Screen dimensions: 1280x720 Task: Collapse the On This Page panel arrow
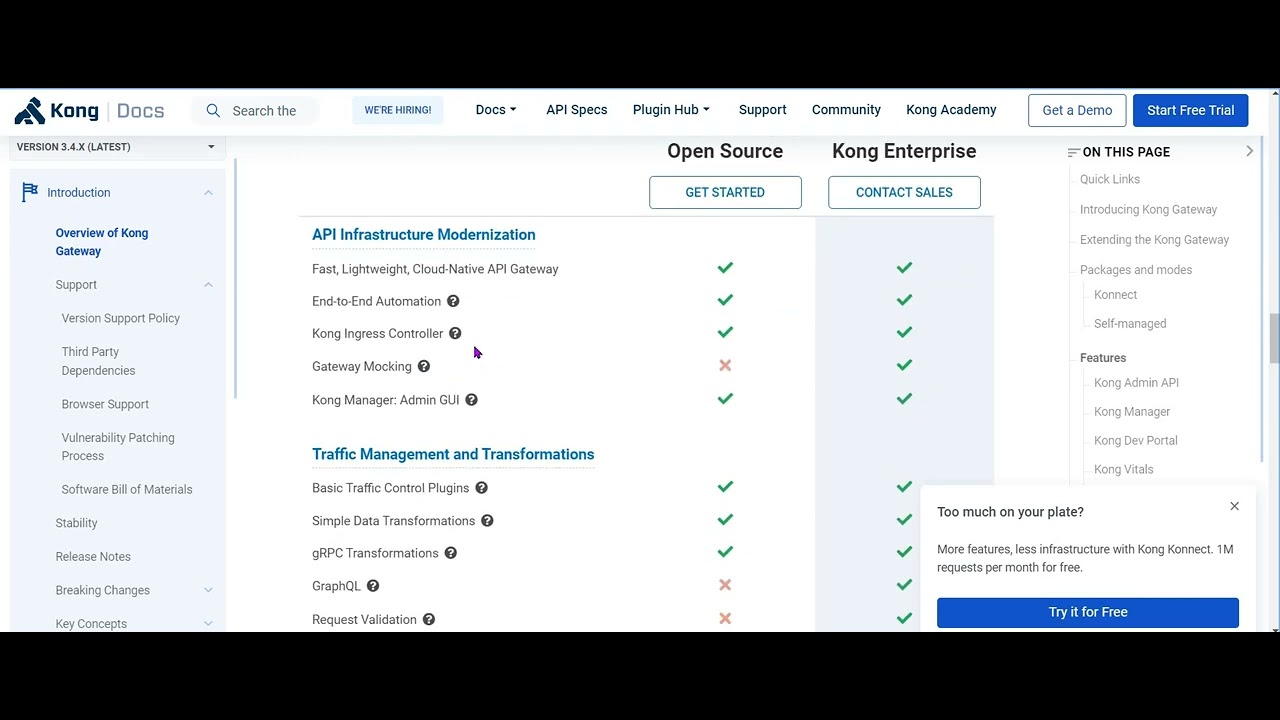1249,151
